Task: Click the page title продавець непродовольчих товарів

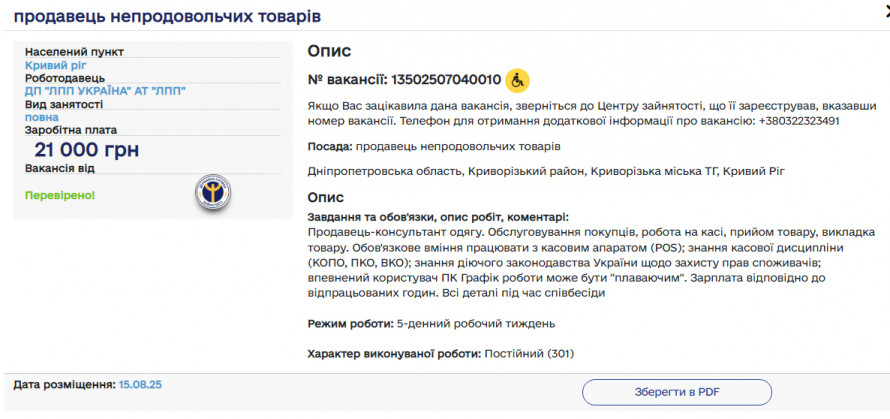Action: (x=168, y=17)
